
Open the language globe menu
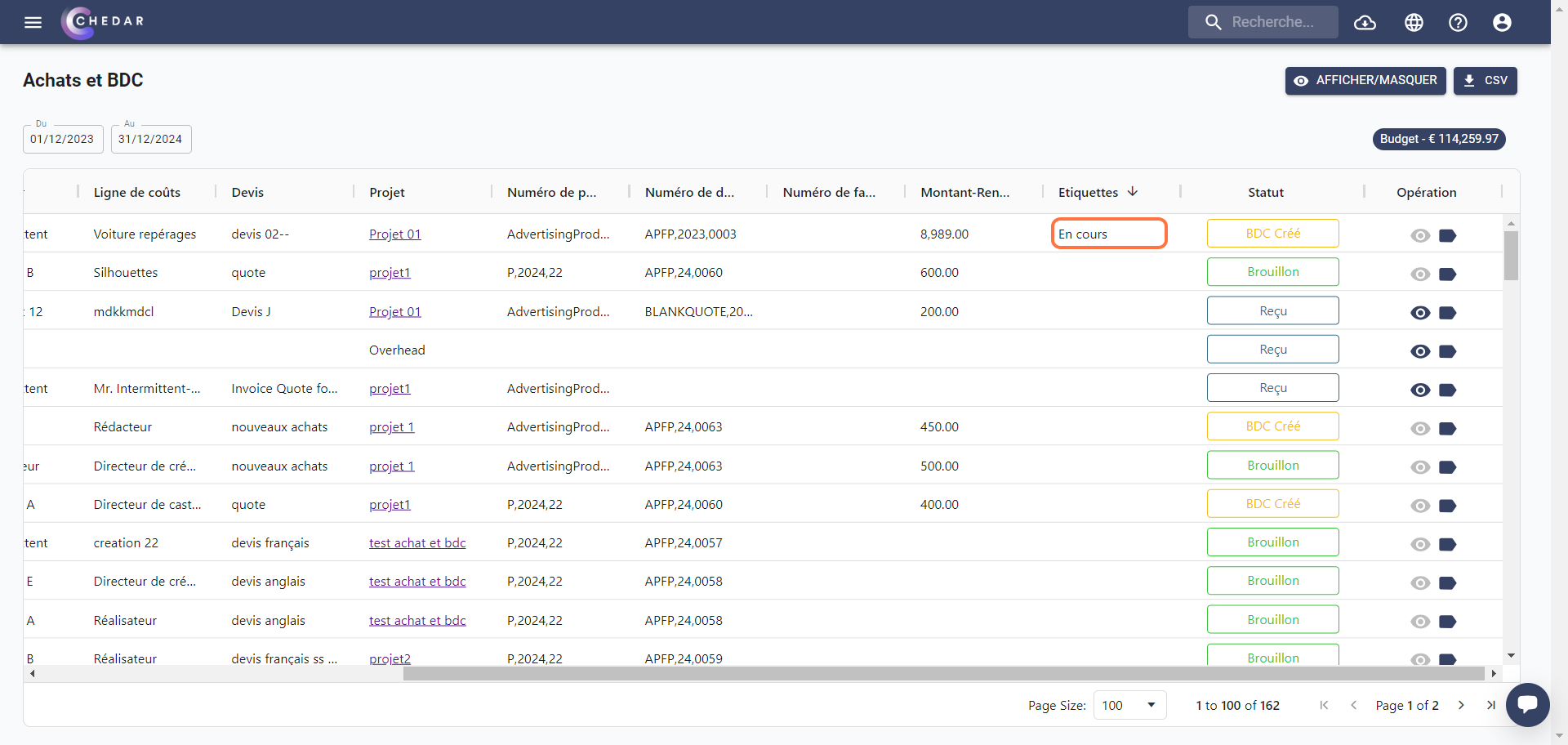click(x=1414, y=22)
